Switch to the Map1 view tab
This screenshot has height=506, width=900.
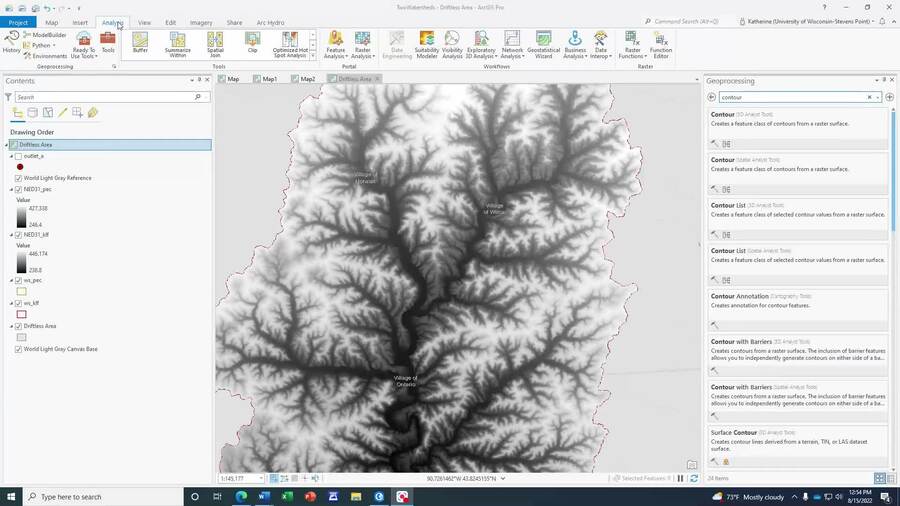(265, 79)
